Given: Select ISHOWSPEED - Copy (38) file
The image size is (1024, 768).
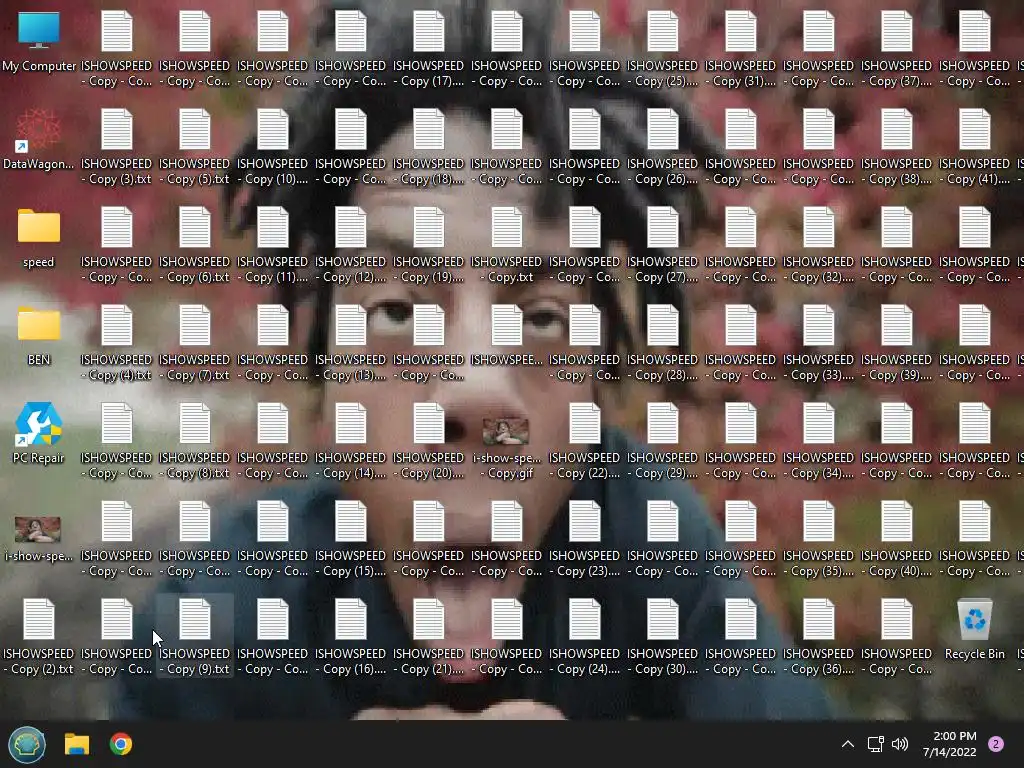Looking at the screenshot, I should point(896,148).
